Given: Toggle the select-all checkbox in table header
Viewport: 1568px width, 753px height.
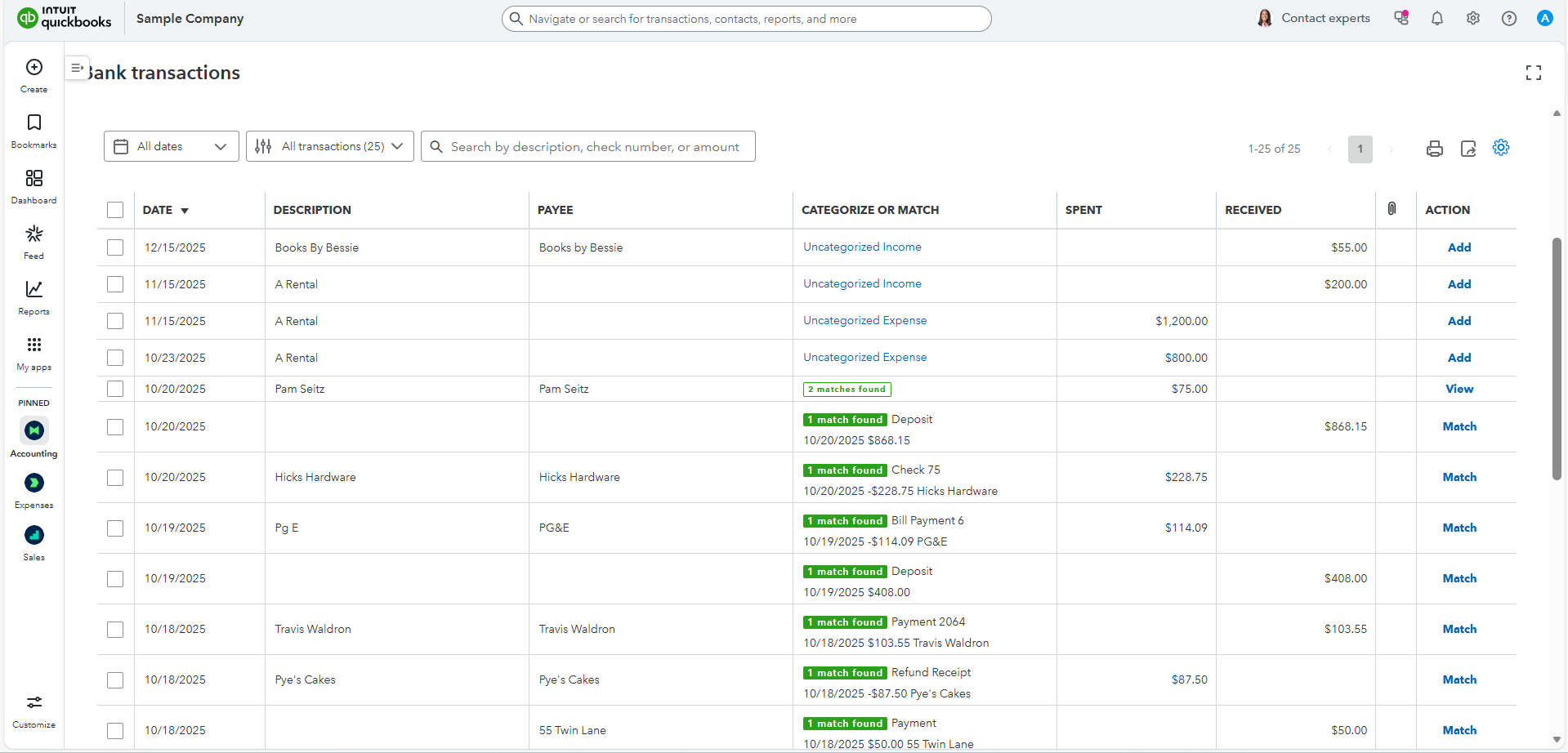Looking at the screenshot, I should pyautogui.click(x=115, y=210).
